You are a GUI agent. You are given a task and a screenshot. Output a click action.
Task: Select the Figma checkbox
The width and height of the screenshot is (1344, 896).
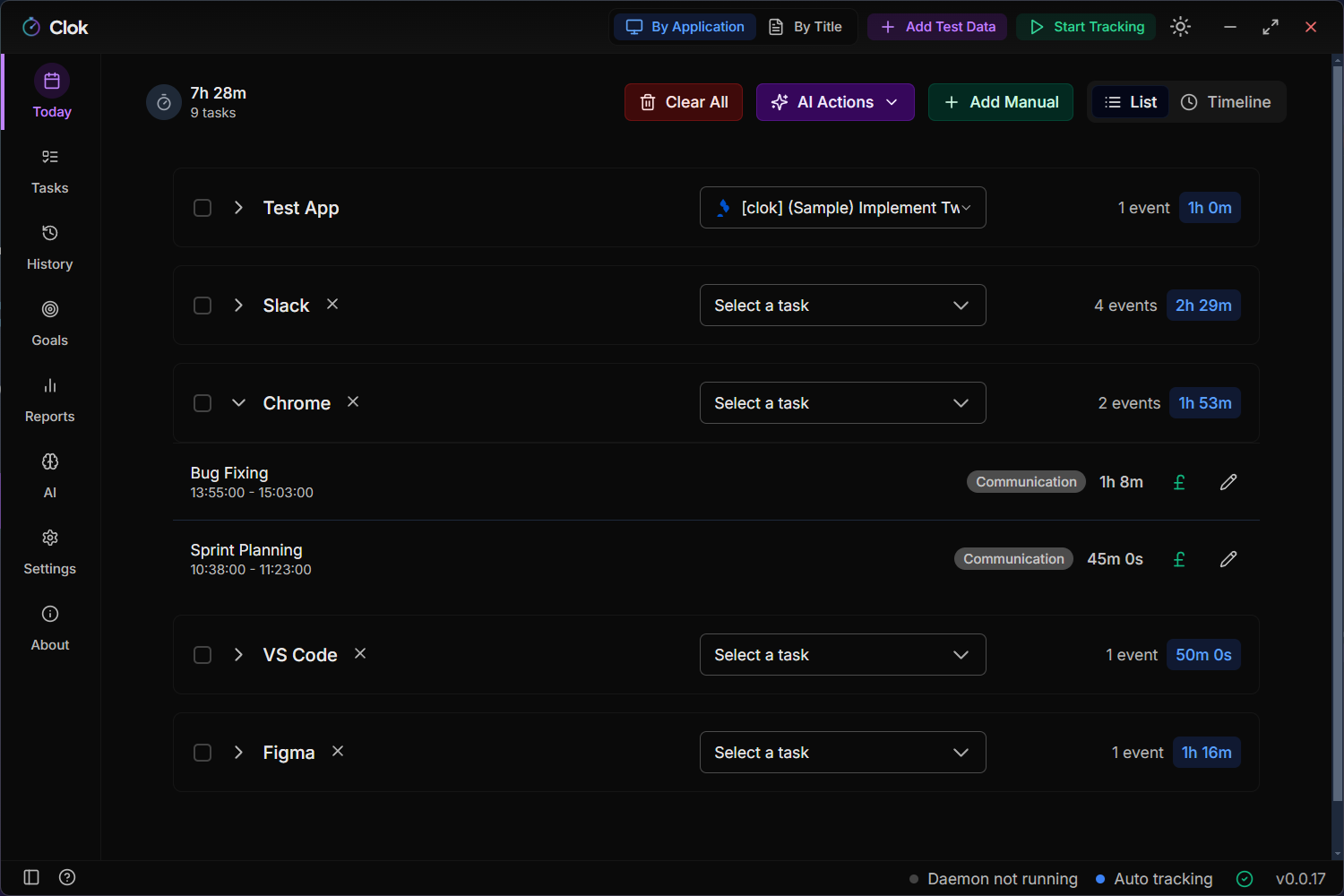pos(202,753)
